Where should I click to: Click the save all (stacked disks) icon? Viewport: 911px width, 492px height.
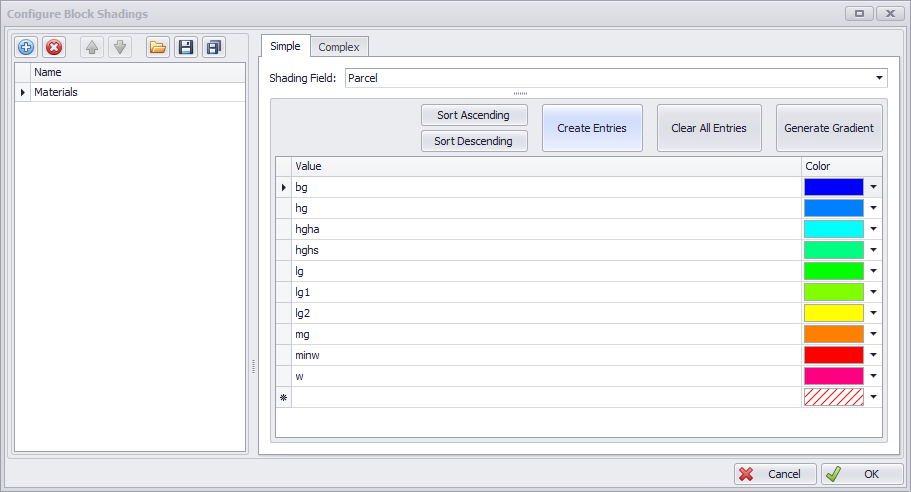(x=213, y=47)
